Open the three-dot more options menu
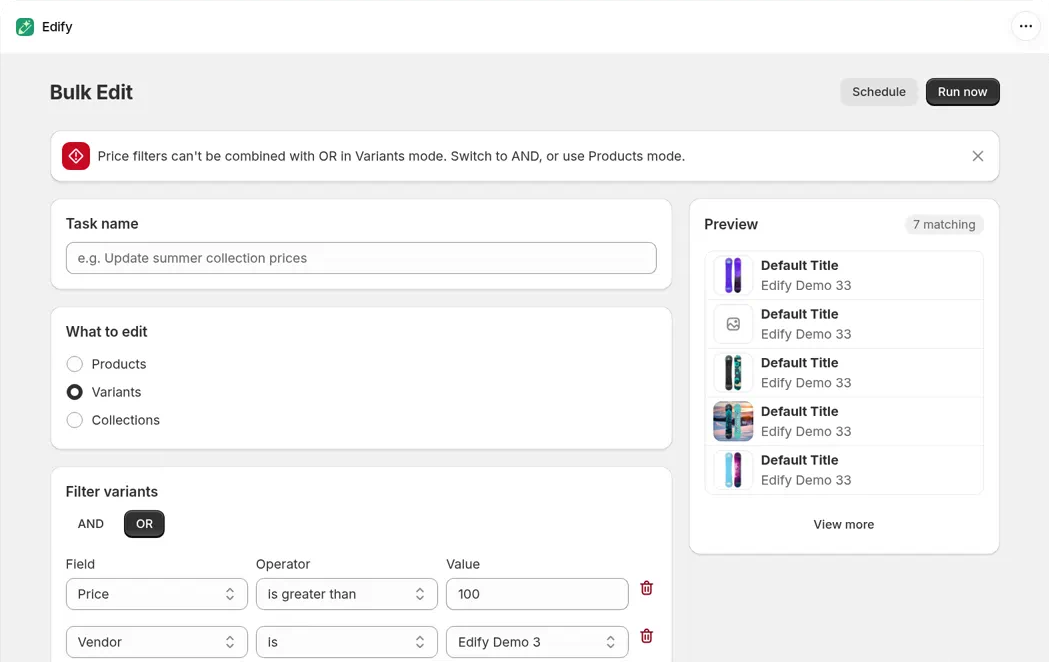The height and width of the screenshot is (662, 1049). [1026, 27]
